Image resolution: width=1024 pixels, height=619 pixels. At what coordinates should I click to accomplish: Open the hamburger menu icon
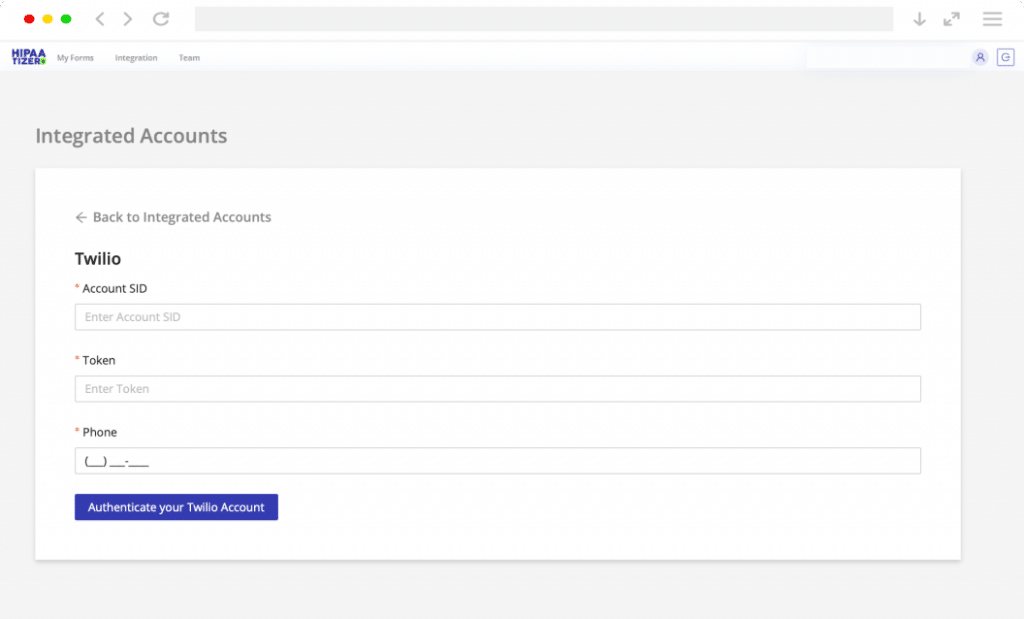coord(991,18)
